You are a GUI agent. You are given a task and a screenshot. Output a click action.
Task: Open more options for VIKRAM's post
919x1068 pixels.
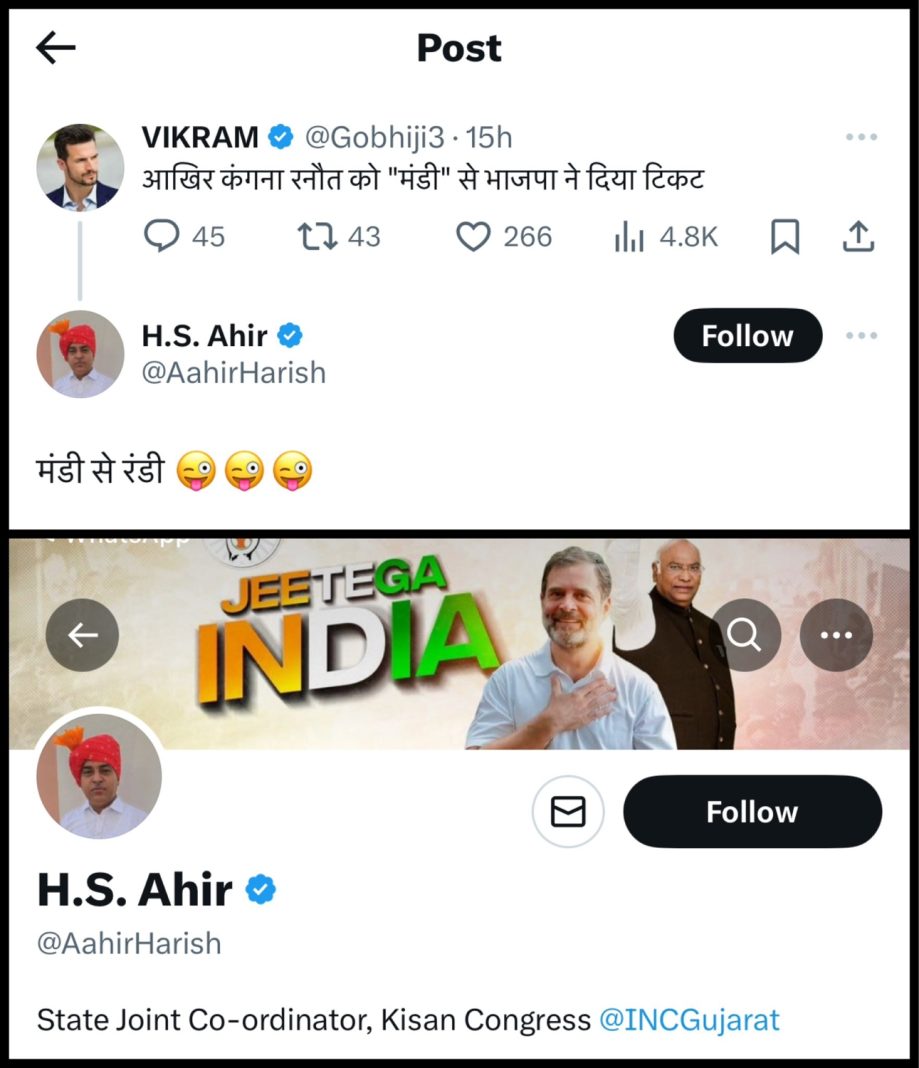pos(861,137)
